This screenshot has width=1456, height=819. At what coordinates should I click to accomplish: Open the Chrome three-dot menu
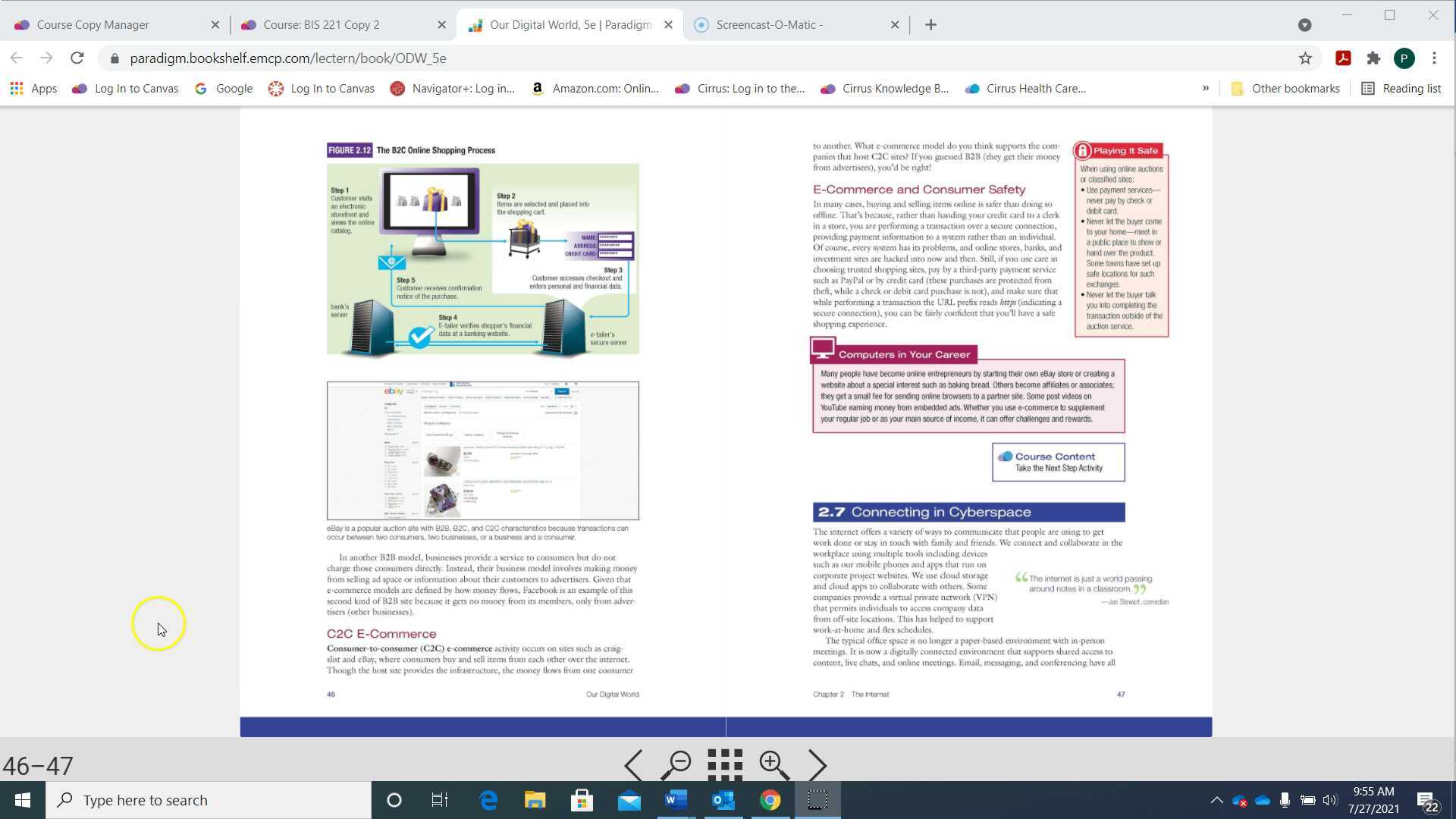click(1434, 58)
